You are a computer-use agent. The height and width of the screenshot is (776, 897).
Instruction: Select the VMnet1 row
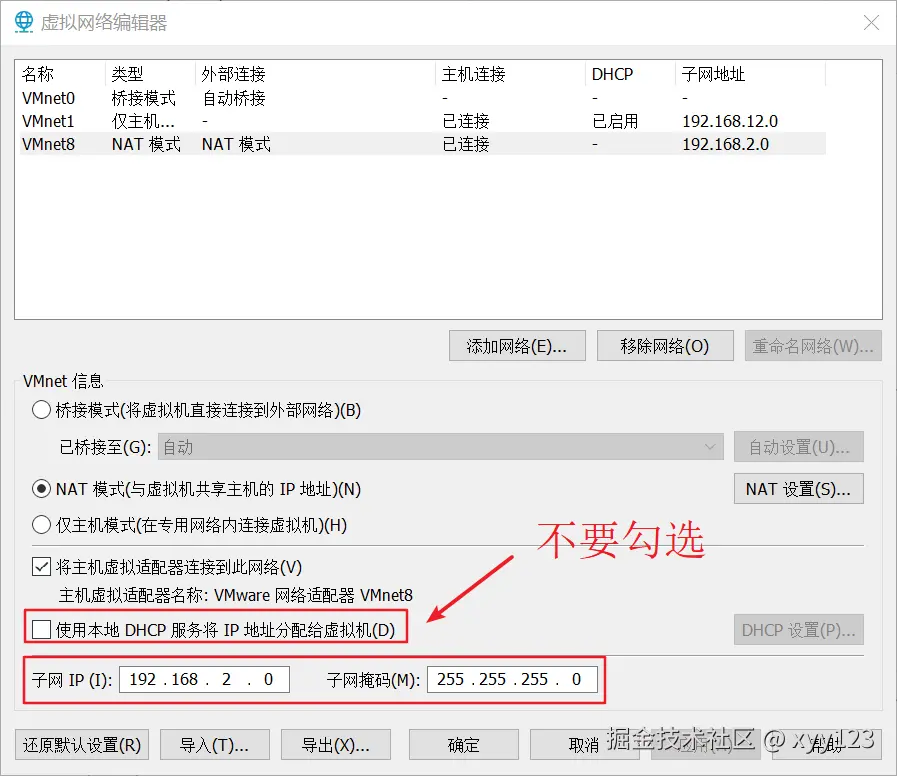click(423, 121)
